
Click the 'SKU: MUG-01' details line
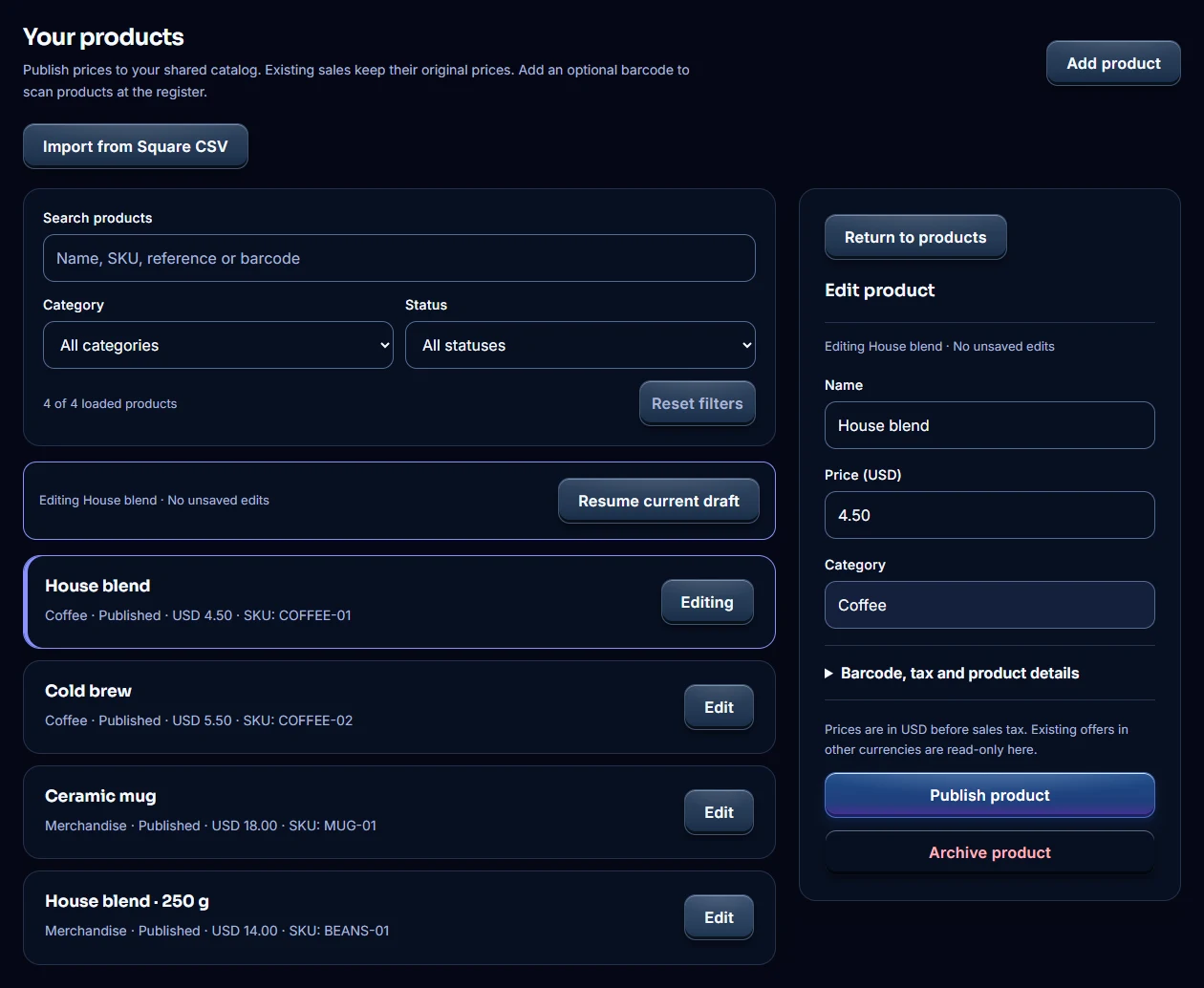(210, 826)
